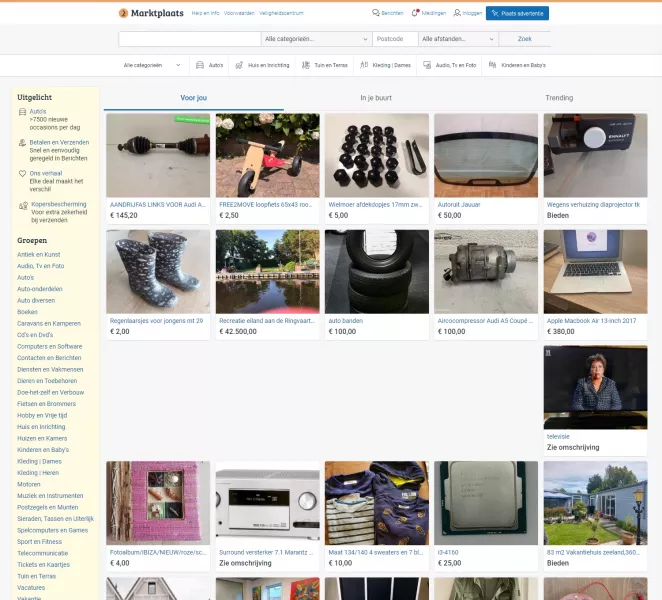Screen dimensions: 662x600
Task: Open Antiek en Kunst group link
Action: (x=38, y=255)
